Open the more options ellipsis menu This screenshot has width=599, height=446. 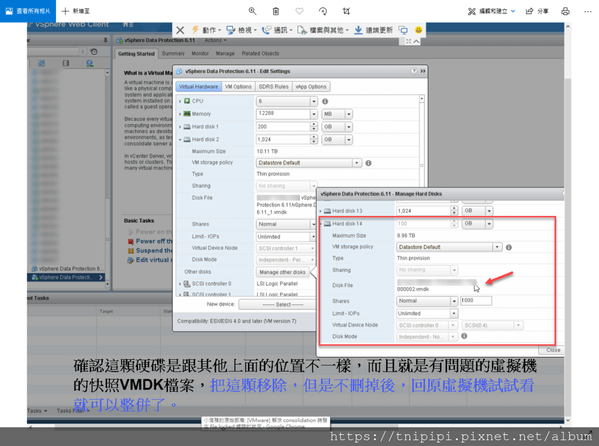tap(588, 11)
